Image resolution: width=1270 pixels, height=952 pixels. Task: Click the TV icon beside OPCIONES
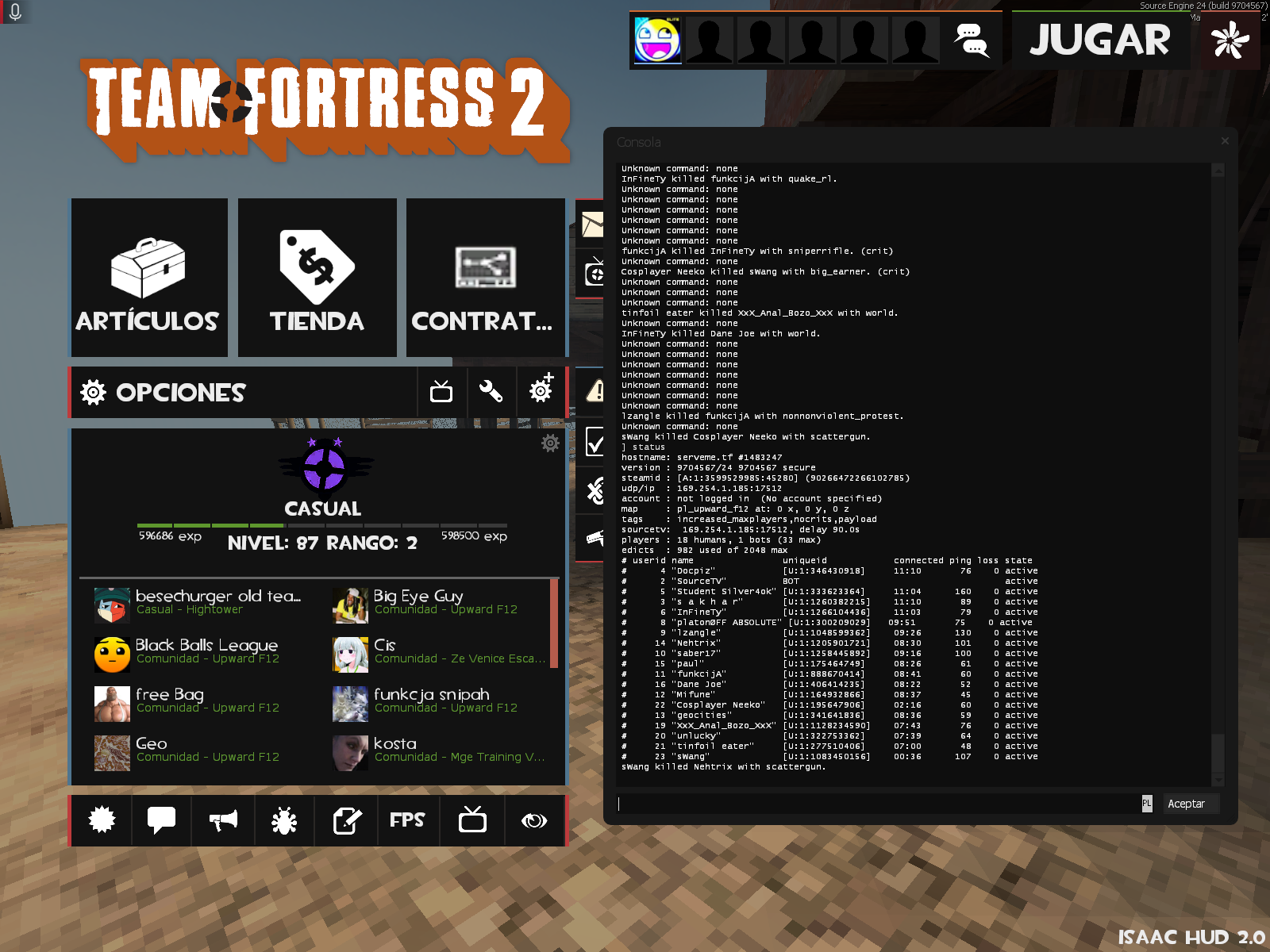tap(441, 391)
